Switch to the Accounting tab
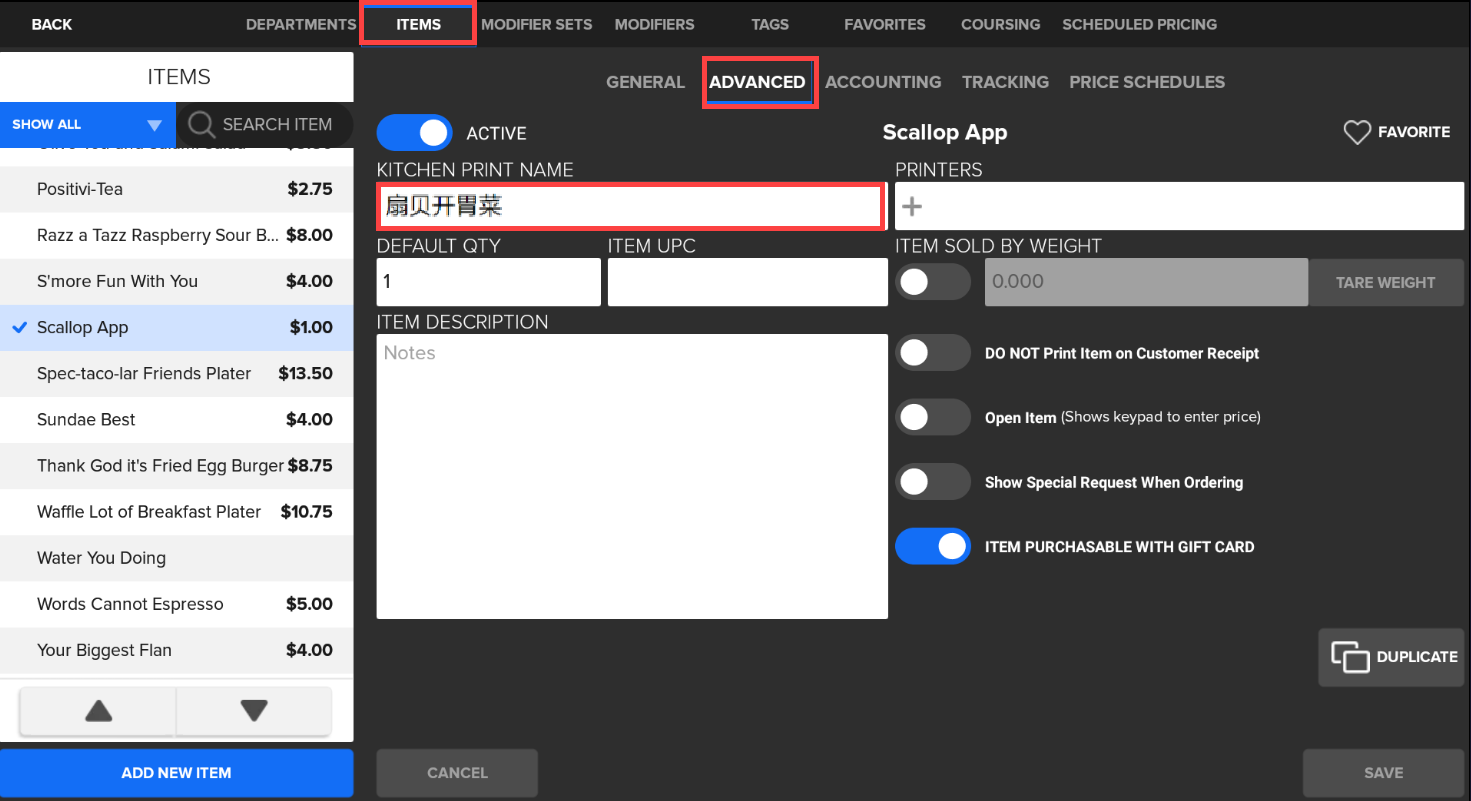 (882, 82)
